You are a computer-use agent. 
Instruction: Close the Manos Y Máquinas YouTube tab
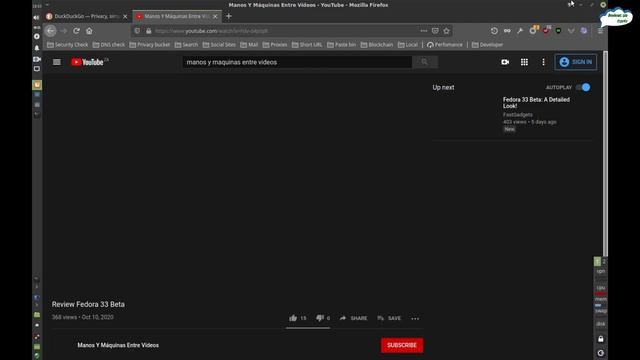point(215,16)
